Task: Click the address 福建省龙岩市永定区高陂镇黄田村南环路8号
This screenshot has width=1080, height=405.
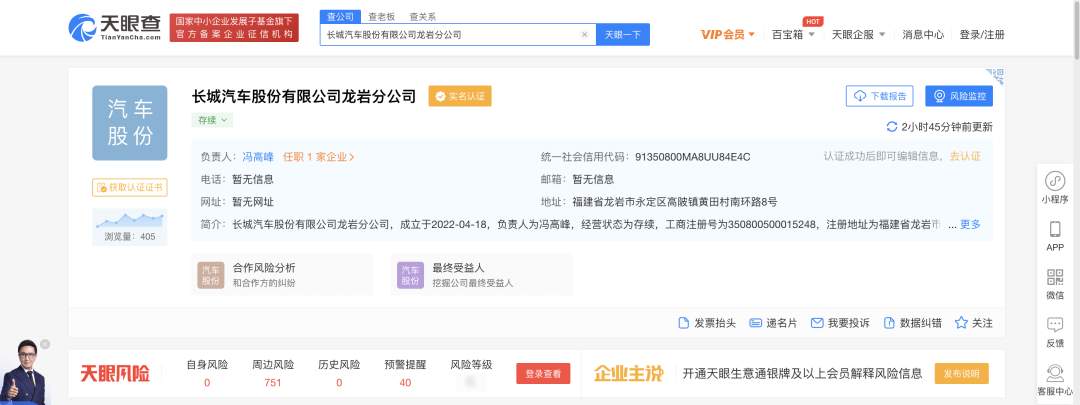Action: (675, 202)
